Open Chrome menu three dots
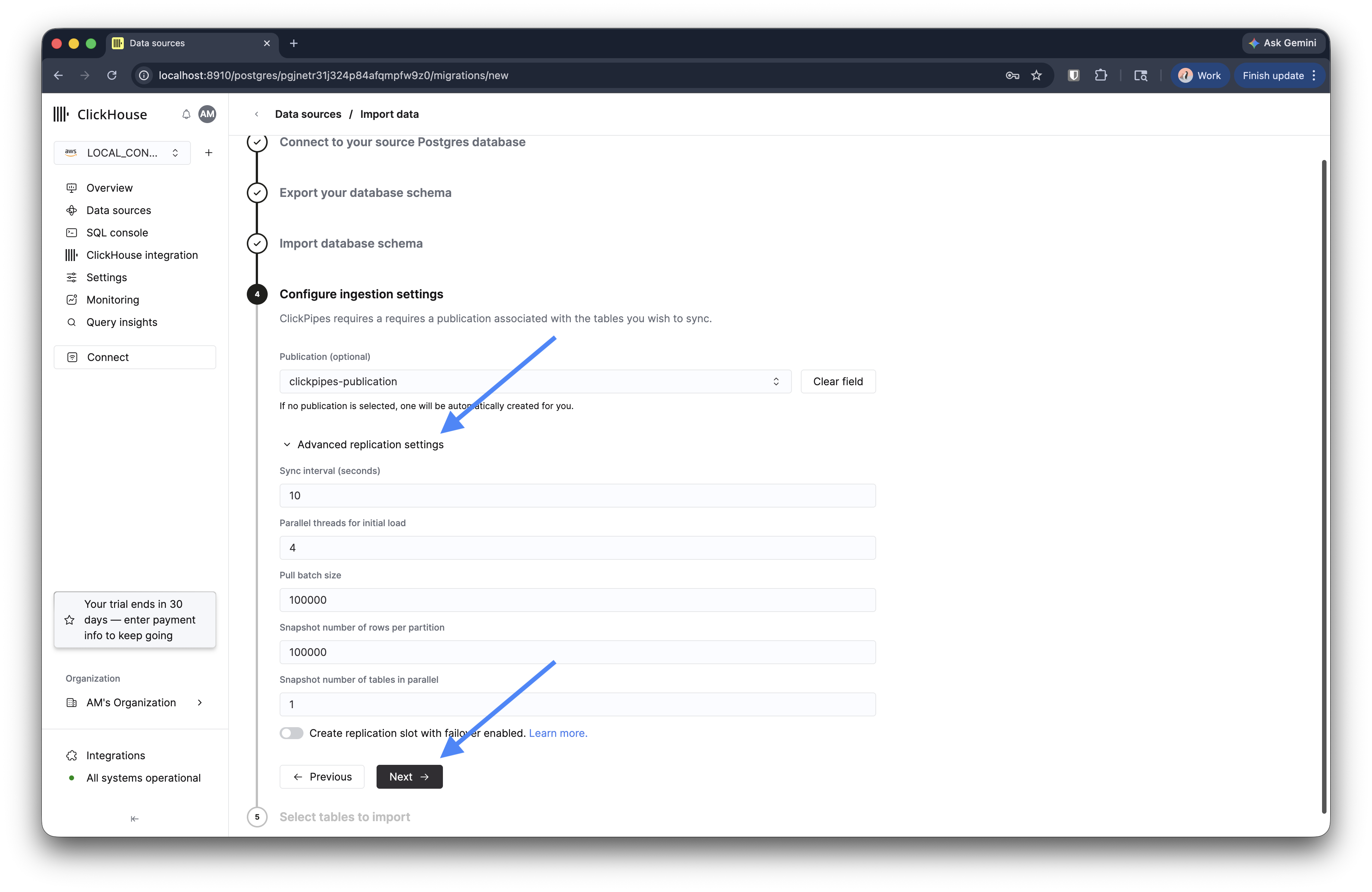 (x=1314, y=76)
